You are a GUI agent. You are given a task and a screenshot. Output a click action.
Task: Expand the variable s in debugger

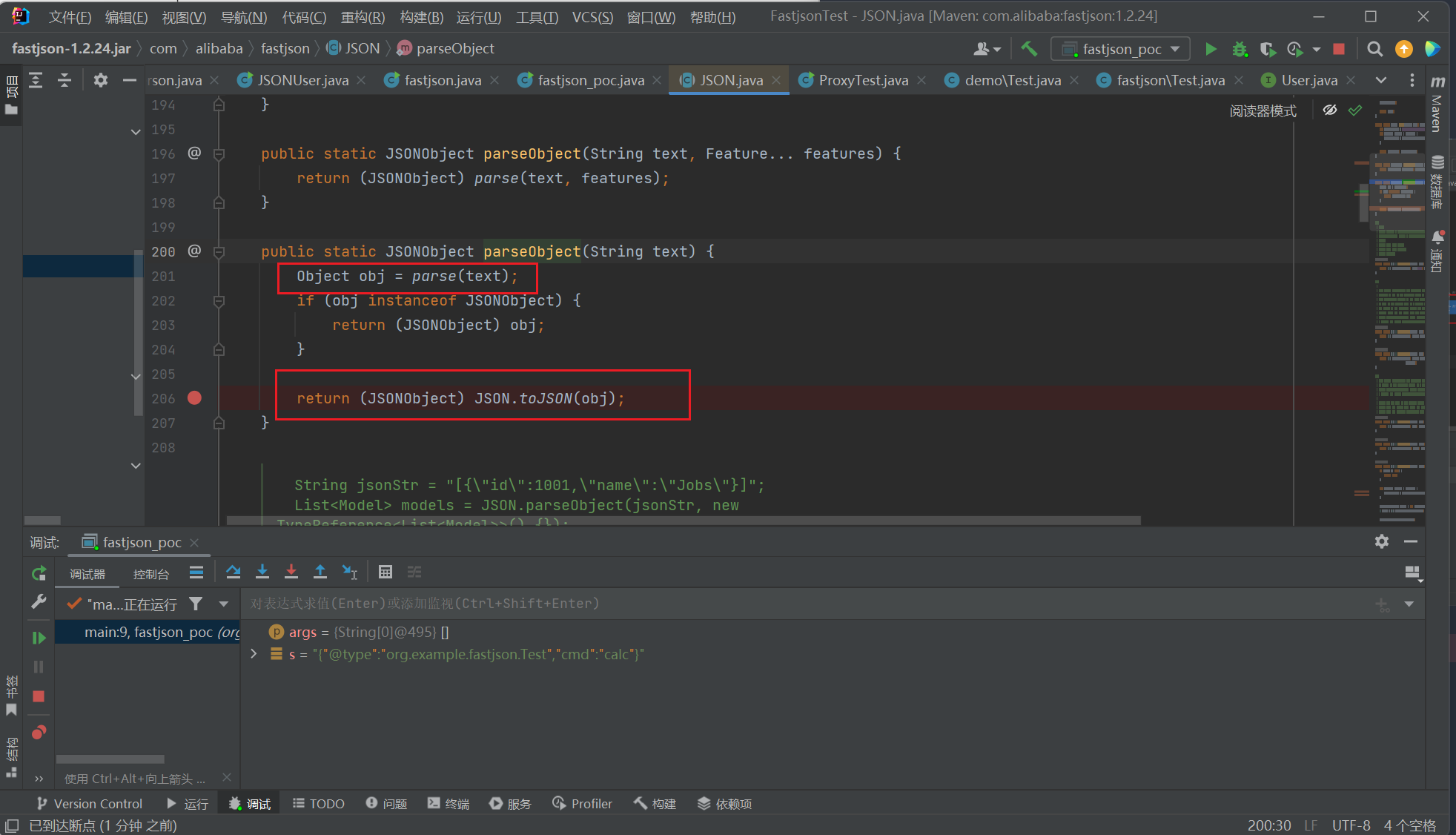click(254, 654)
